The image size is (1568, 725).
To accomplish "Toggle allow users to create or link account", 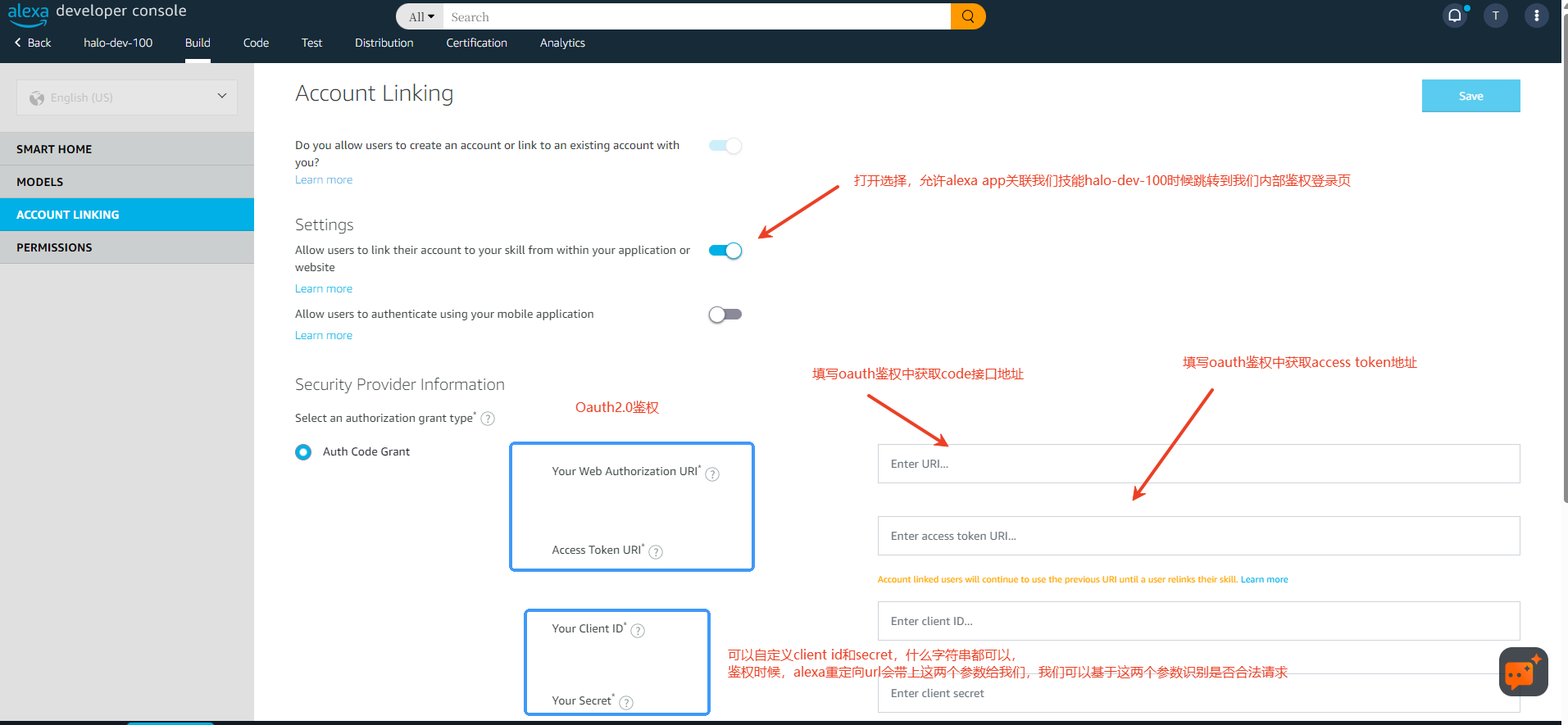I will [x=725, y=146].
